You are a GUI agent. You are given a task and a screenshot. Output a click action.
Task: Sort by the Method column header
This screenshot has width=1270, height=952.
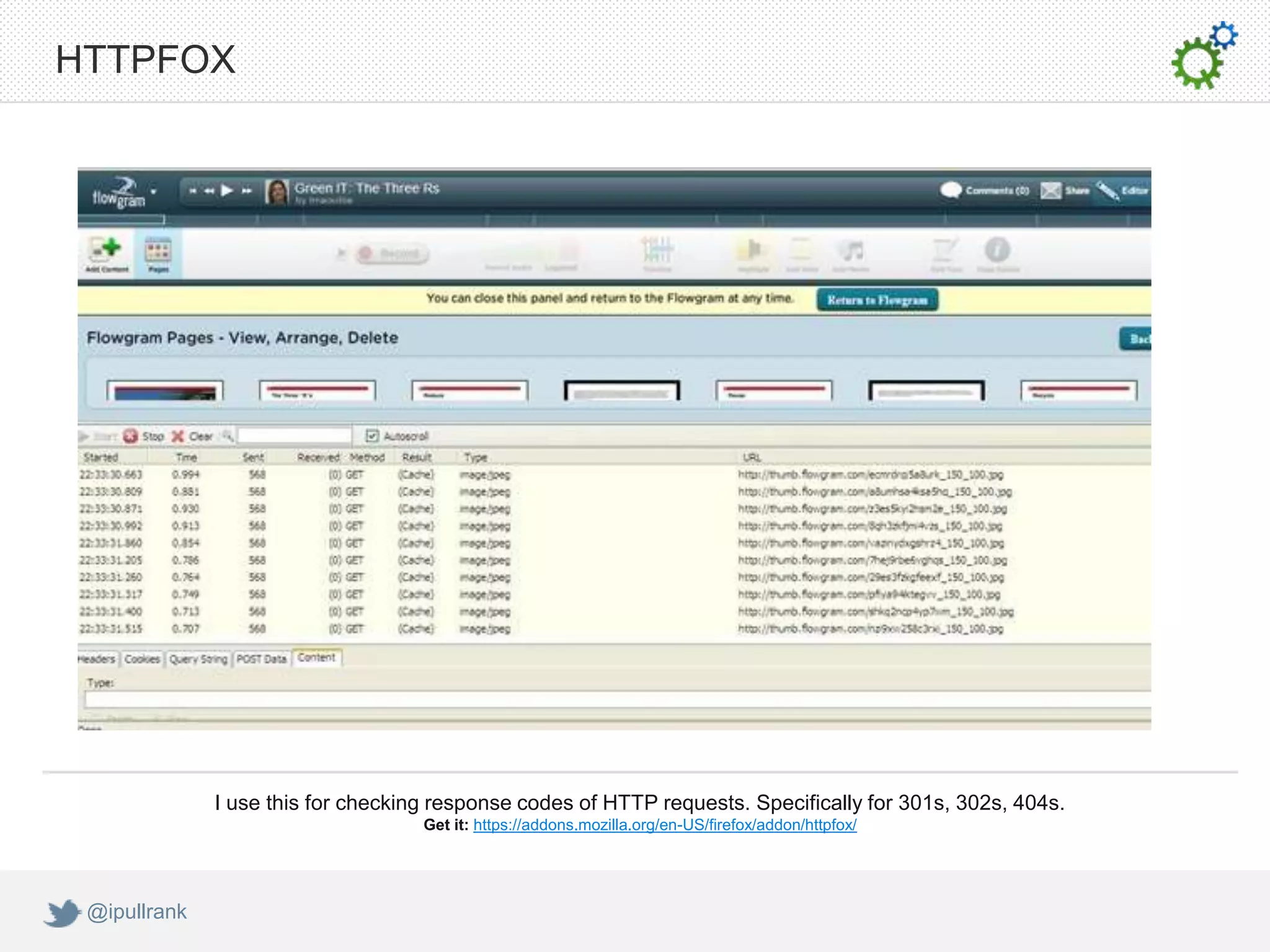(x=367, y=457)
